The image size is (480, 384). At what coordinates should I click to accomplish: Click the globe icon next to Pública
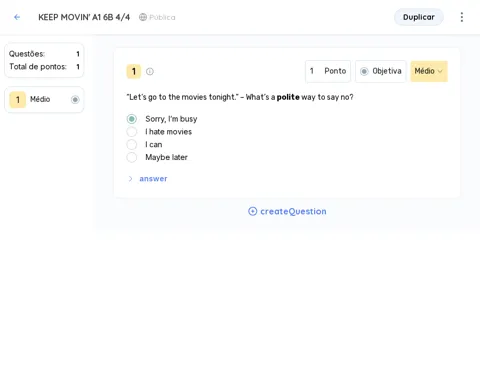click(x=143, y=17)
